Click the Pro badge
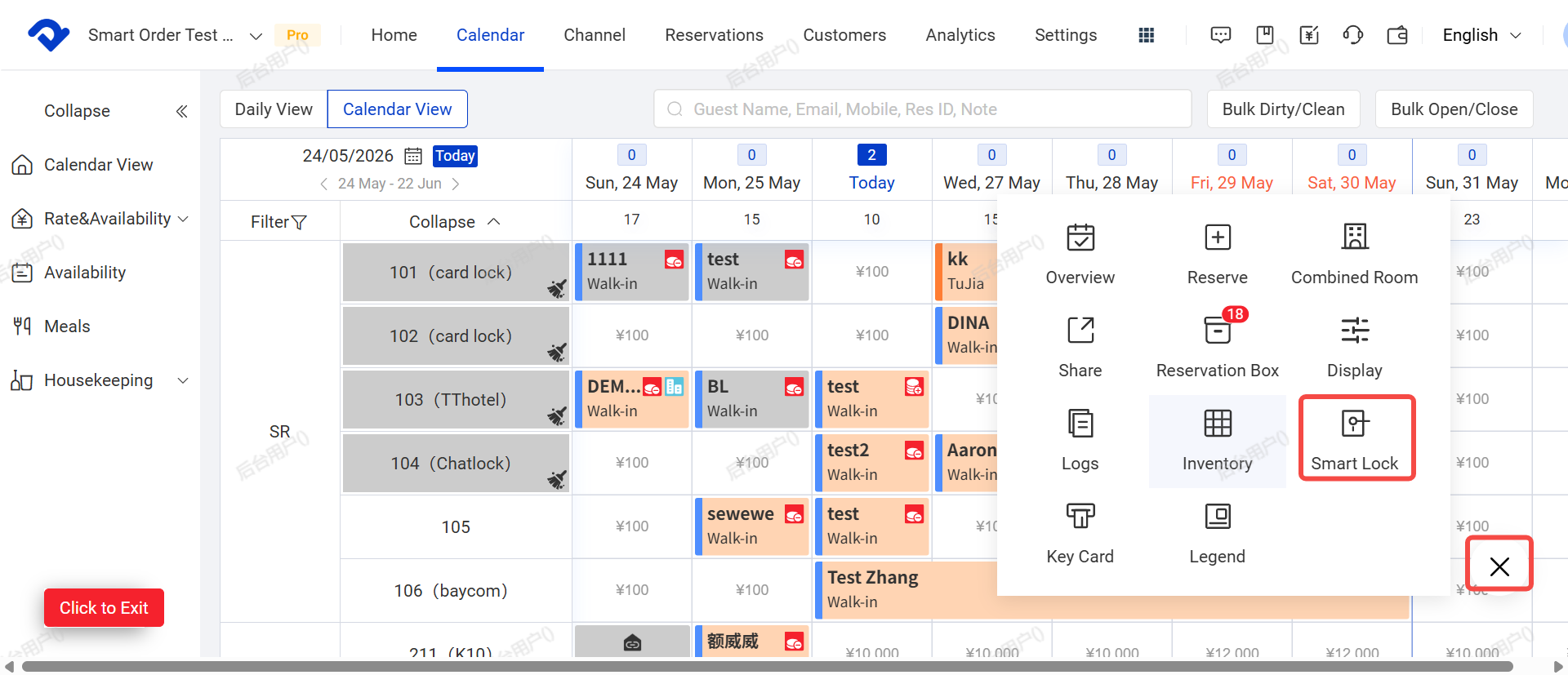Screen dimensions: 1568x675 297,35
